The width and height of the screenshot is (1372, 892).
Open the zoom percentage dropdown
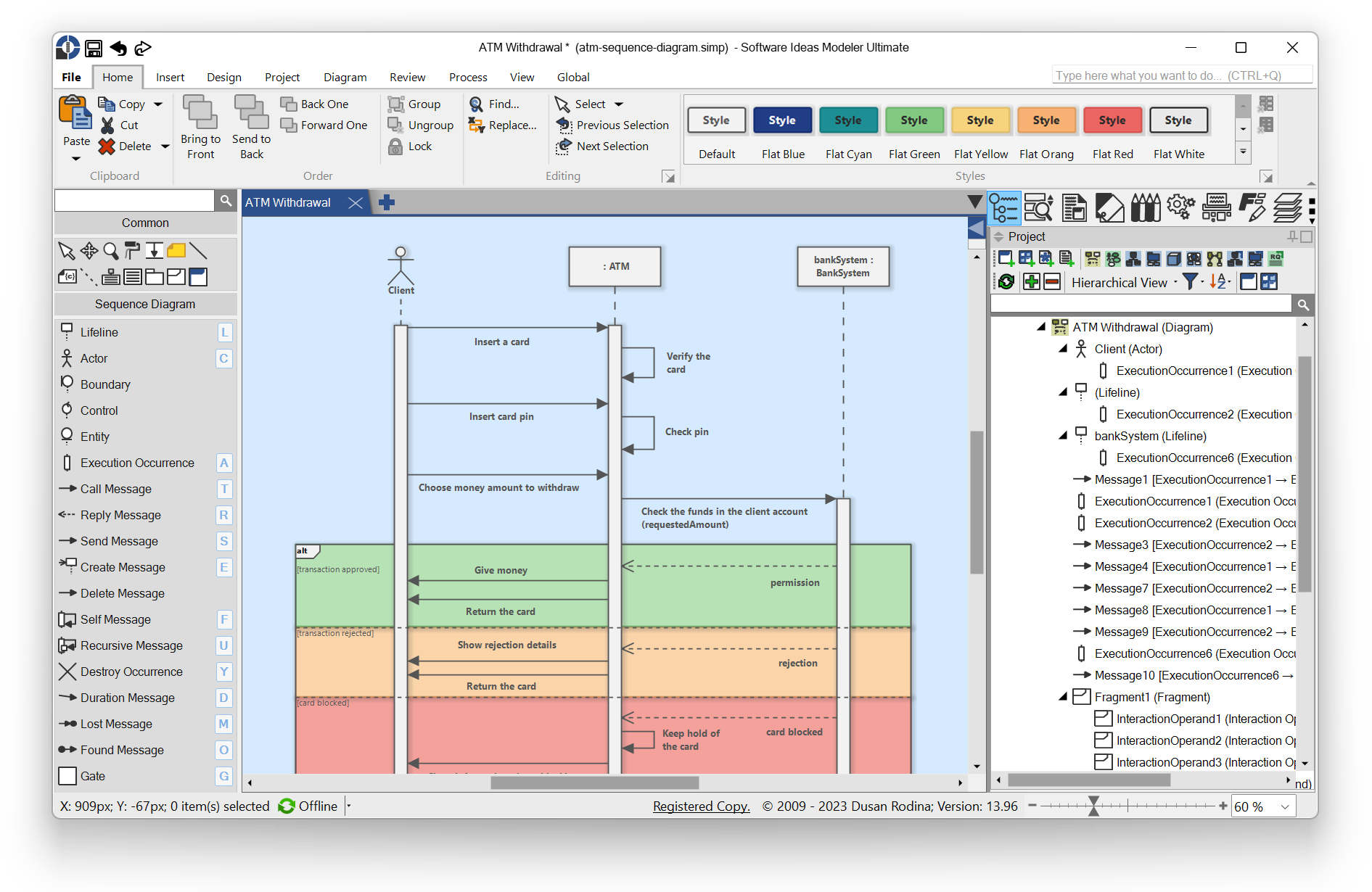point(1285,806)
